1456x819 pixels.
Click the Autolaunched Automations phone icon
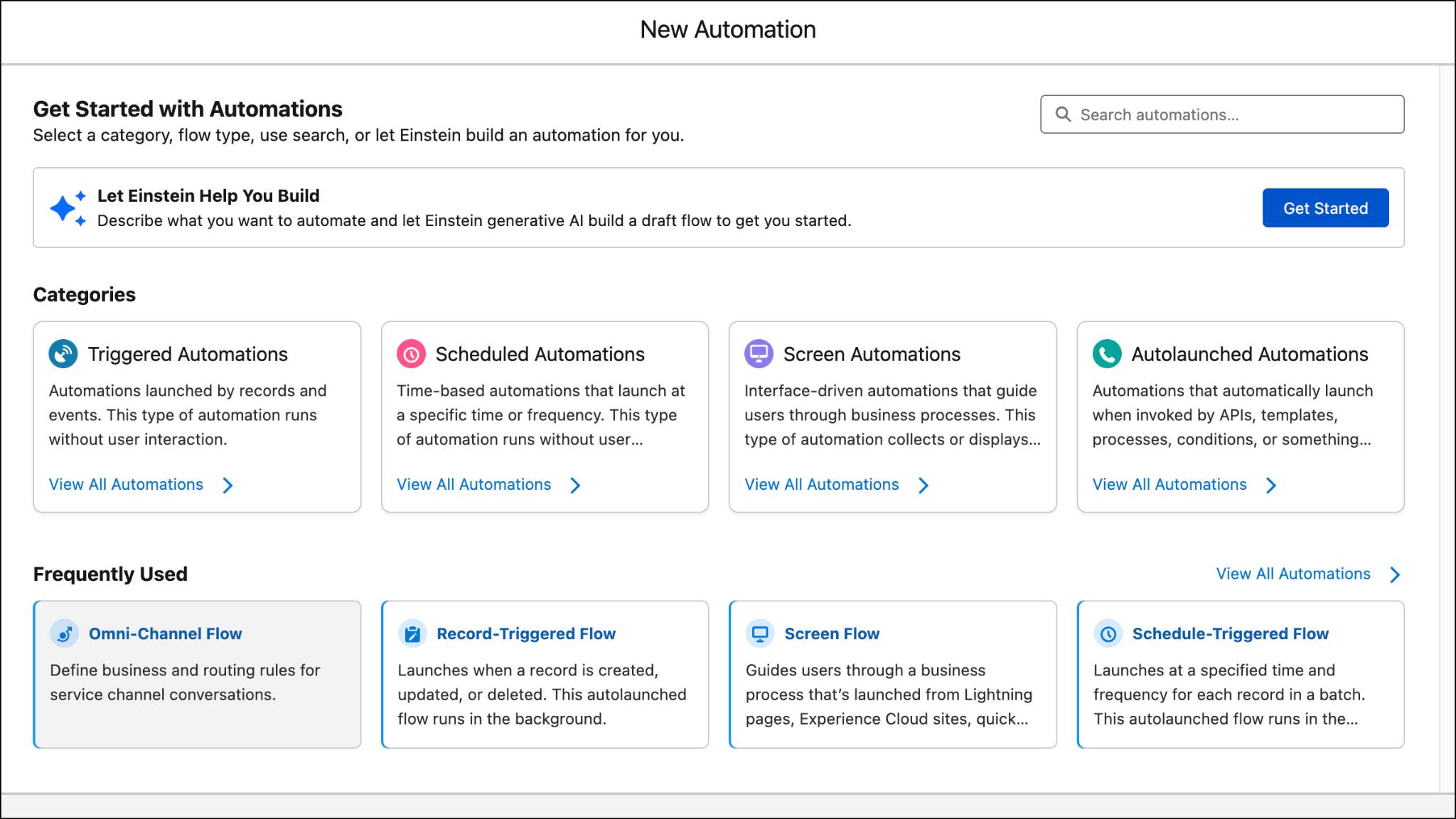click(1107, 354)
